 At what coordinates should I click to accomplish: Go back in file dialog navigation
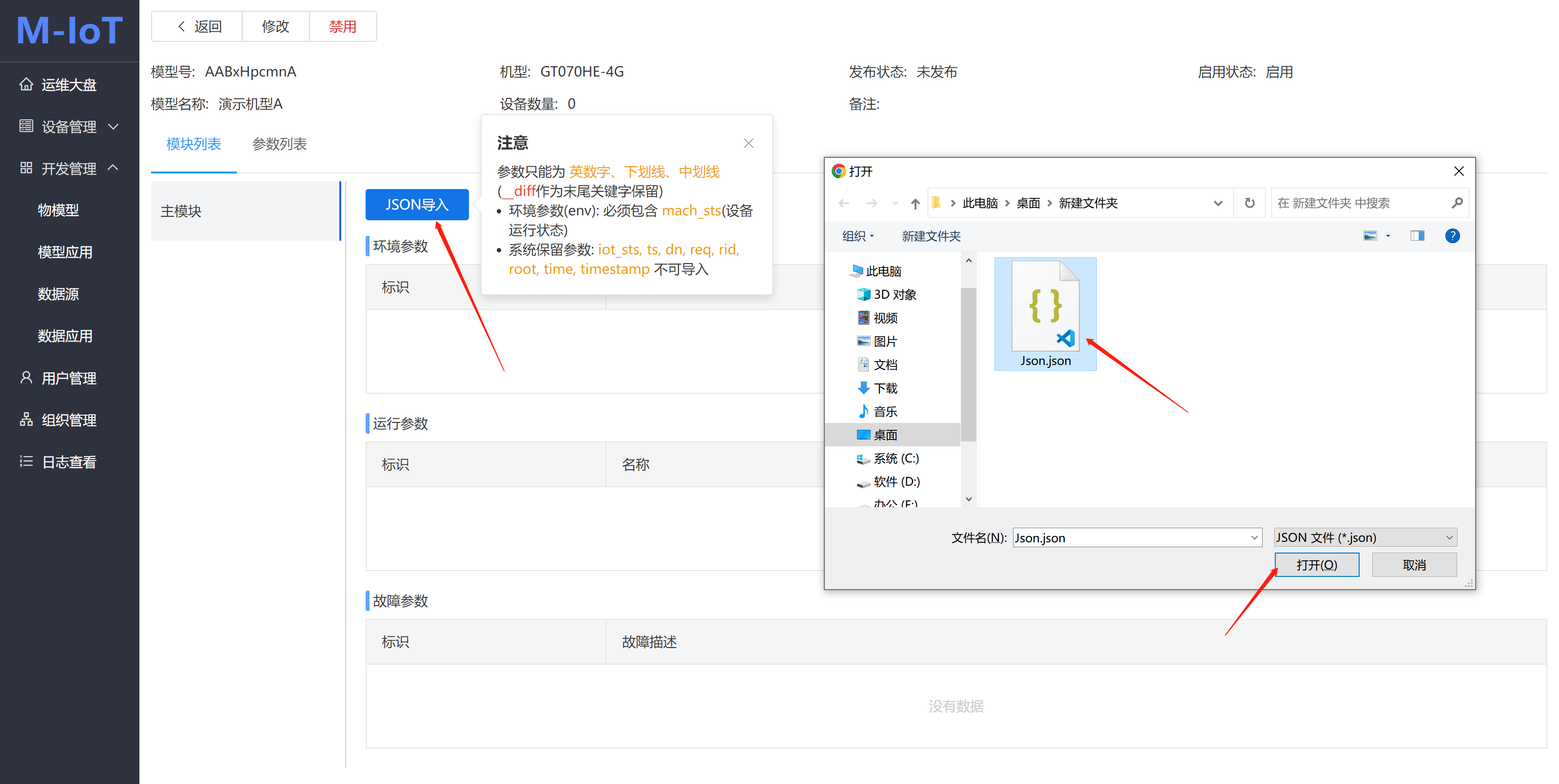(844, 203)
